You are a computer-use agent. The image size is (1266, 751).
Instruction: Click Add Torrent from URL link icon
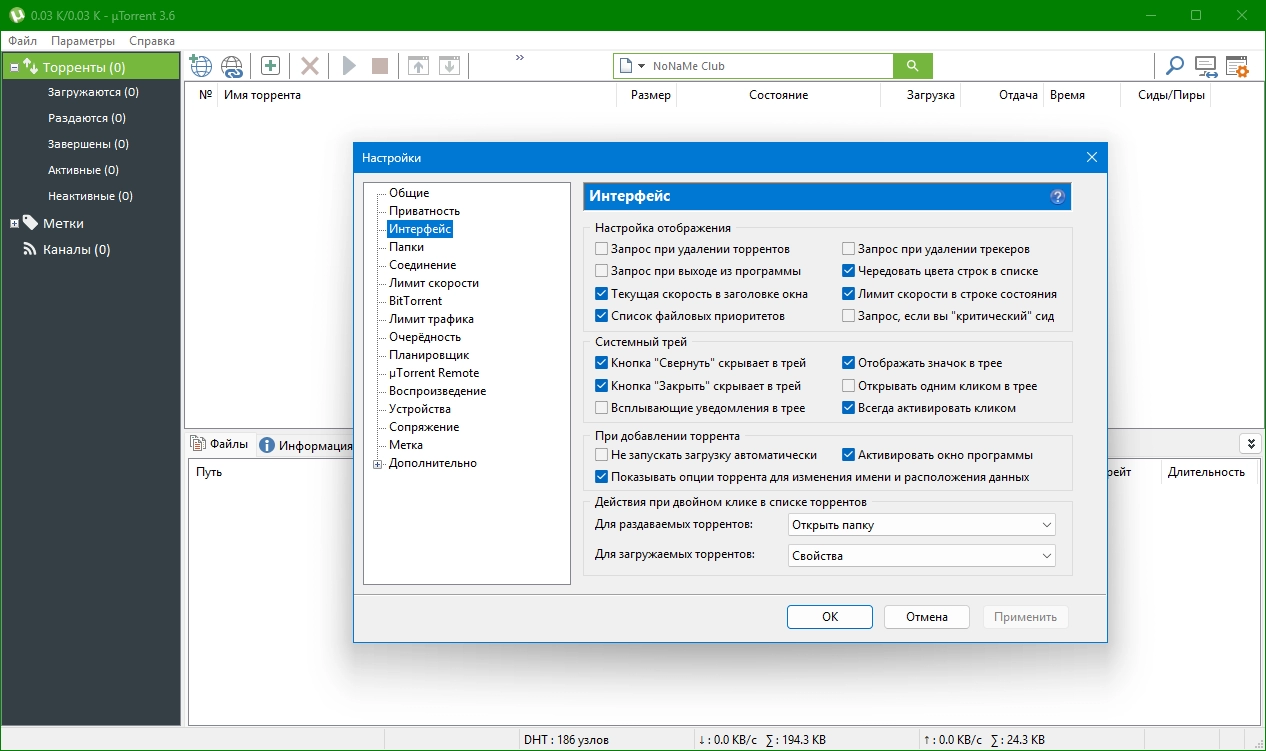coord(232,66)
